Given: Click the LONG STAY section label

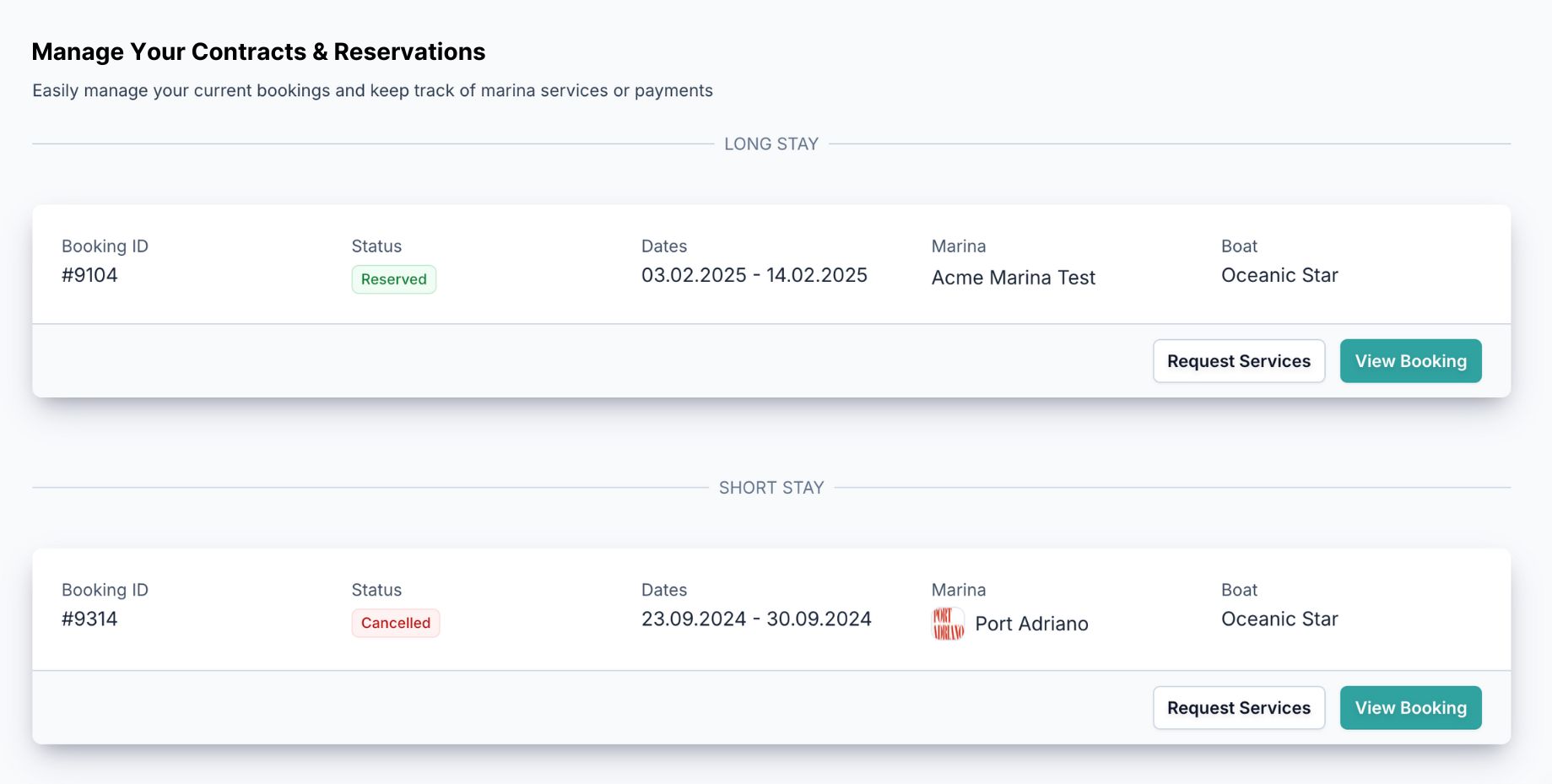Looking at the screenshot, I should pyautogui.click(x=771, y=144).
